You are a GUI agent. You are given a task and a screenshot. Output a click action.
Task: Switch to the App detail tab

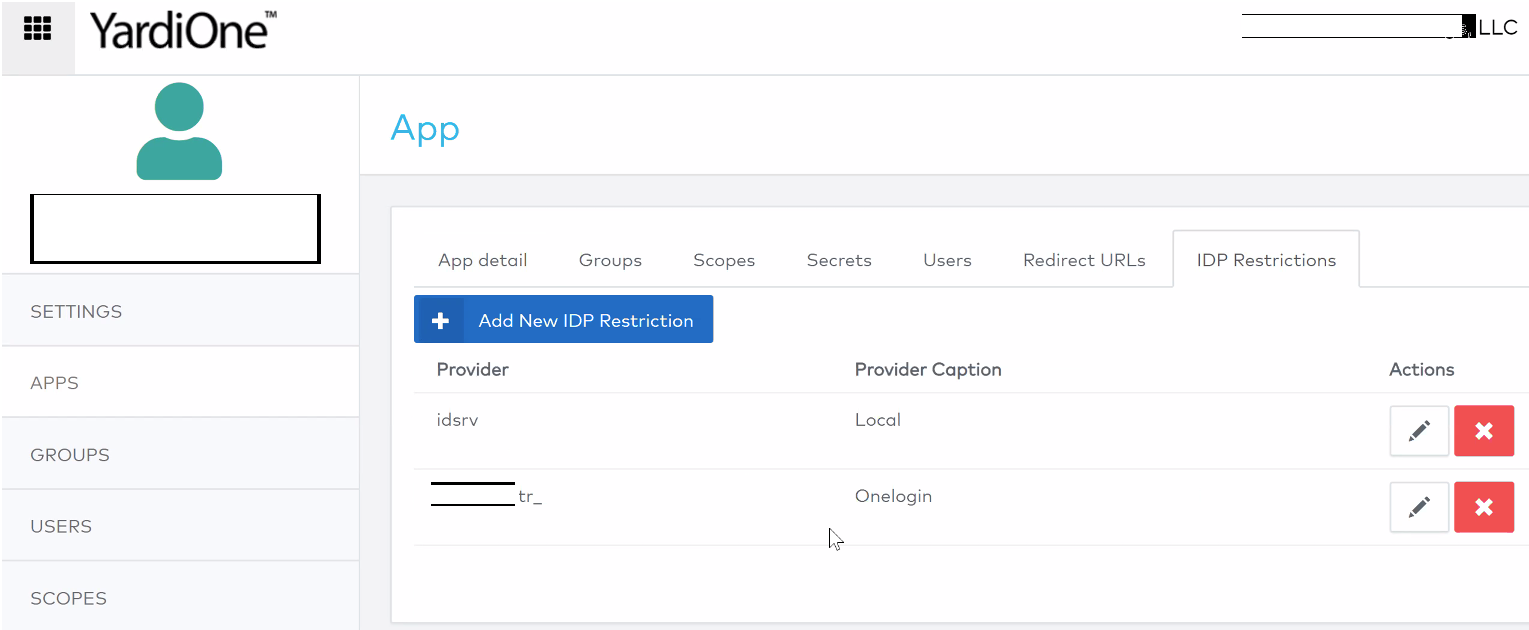coord(482,259)
